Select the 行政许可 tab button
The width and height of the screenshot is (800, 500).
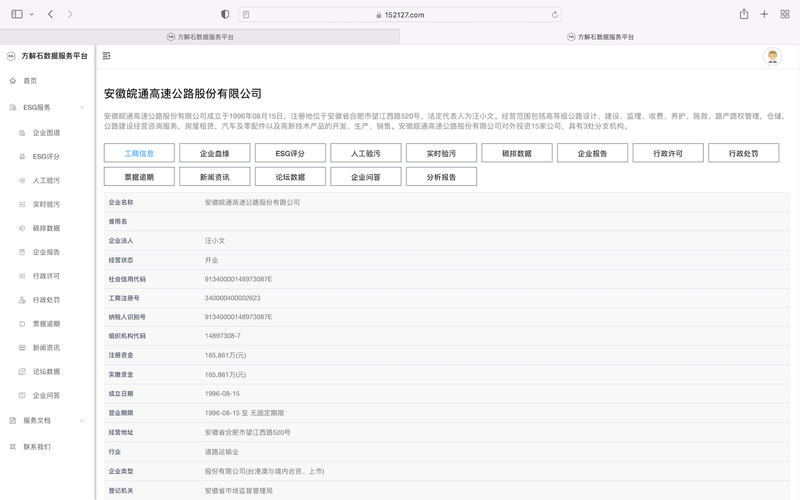(668, 153)
